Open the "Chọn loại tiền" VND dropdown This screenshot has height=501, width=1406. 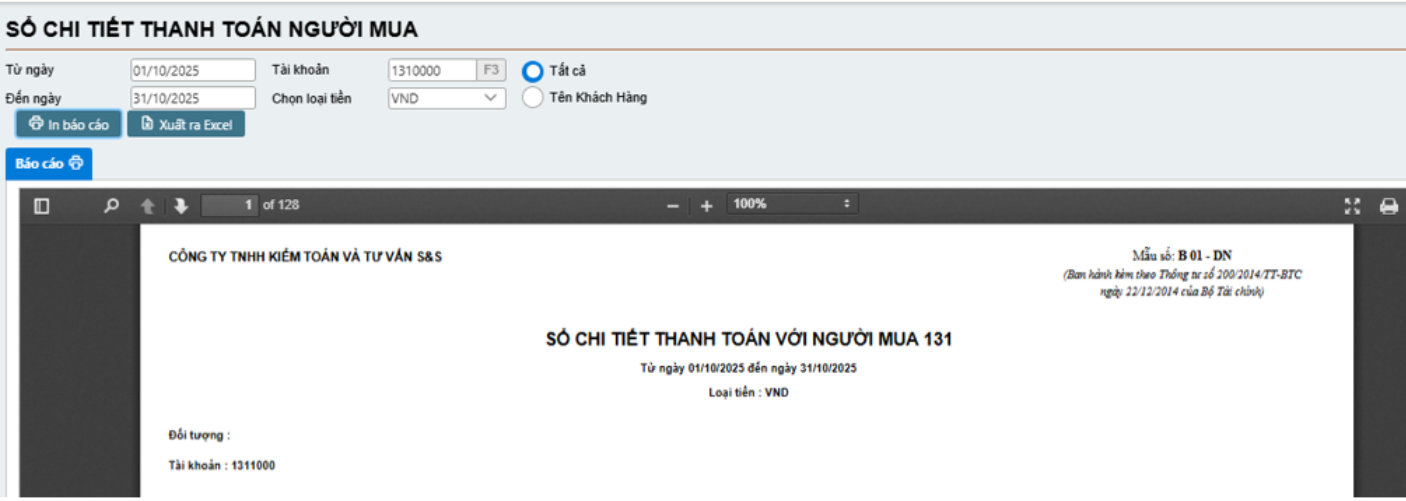pos(446,98)
